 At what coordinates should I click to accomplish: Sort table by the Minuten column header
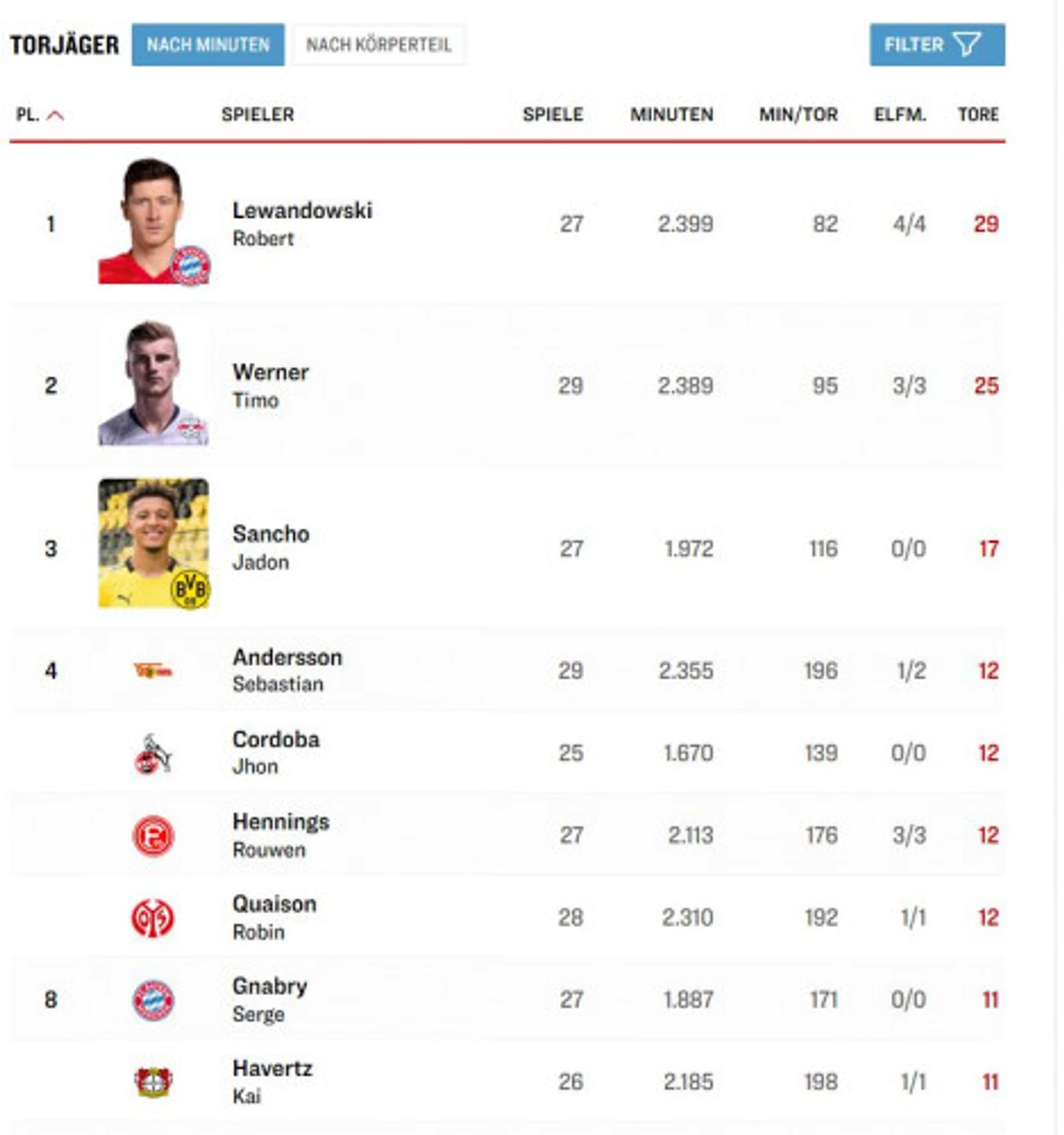pos(671,114)
